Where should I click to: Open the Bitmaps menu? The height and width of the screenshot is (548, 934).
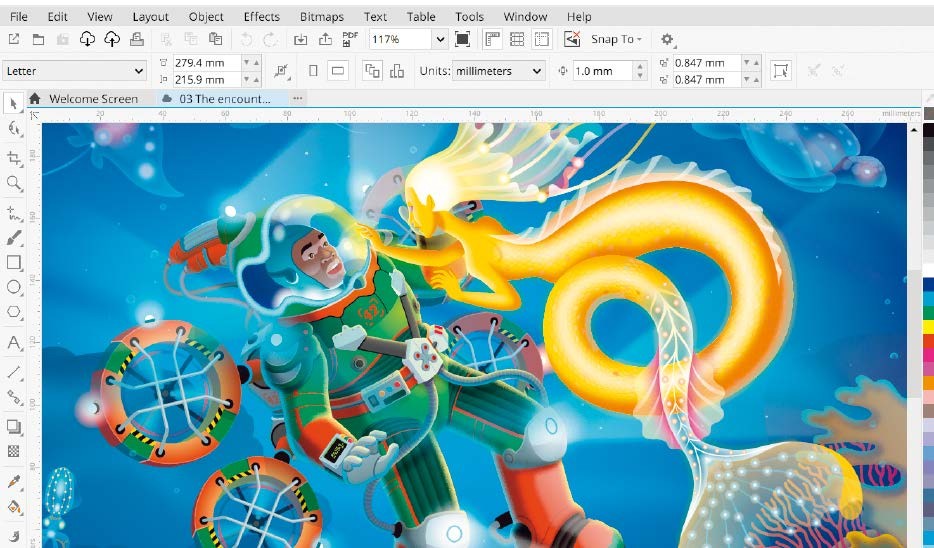point(322,17)
